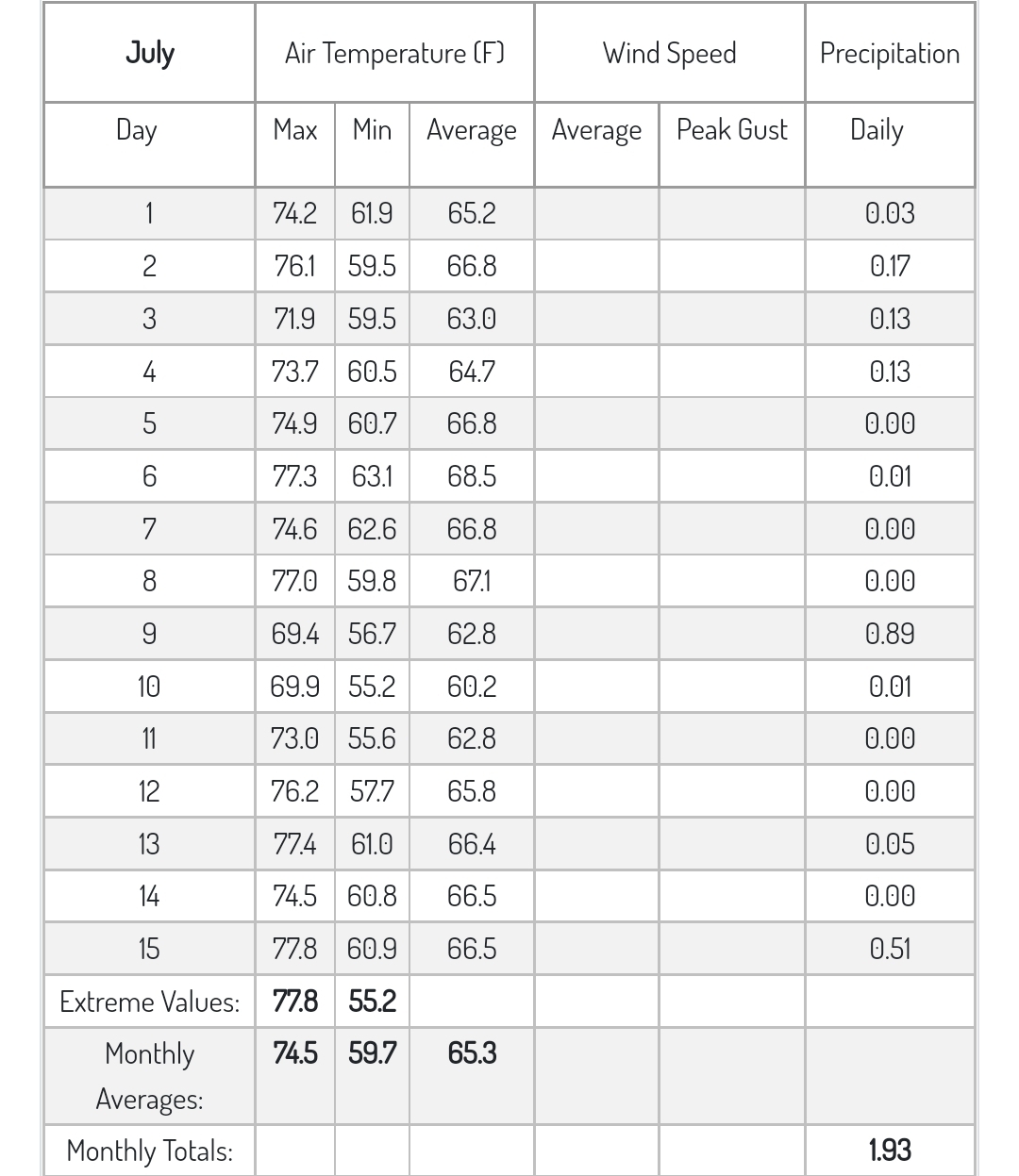The height and width of the screenshot is (1176, 1019).
Task: Click the monthly average 65.3 value
Action: pyautogui.click(x=472, y=1052)
